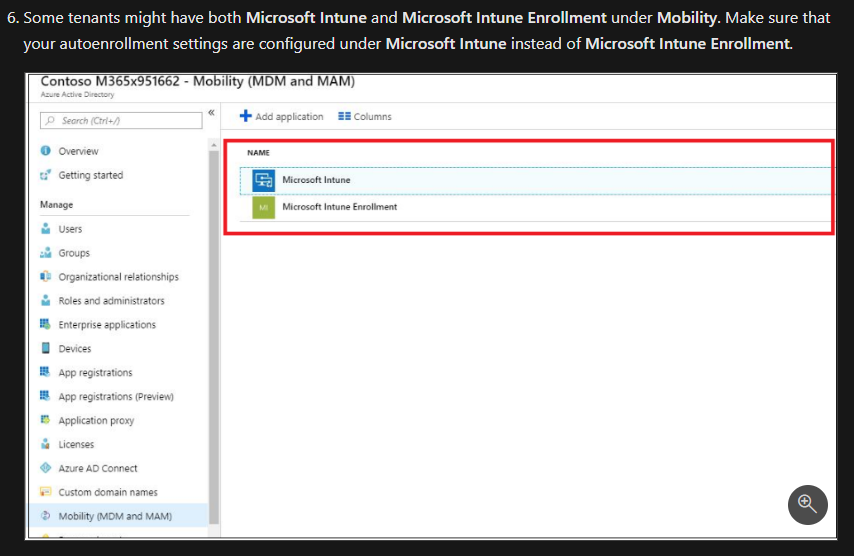This screenshot has height=556, width=854.
Task: Open Getting started in sidebar
Action: point(91,175)
